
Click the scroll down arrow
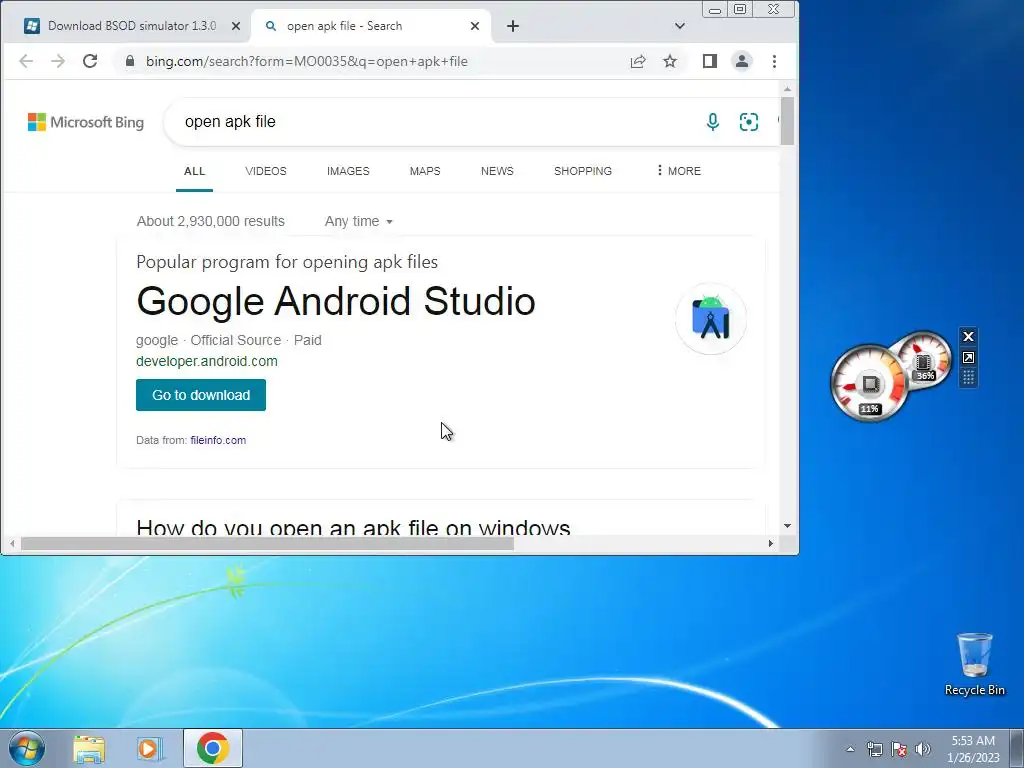click(787, 526)
